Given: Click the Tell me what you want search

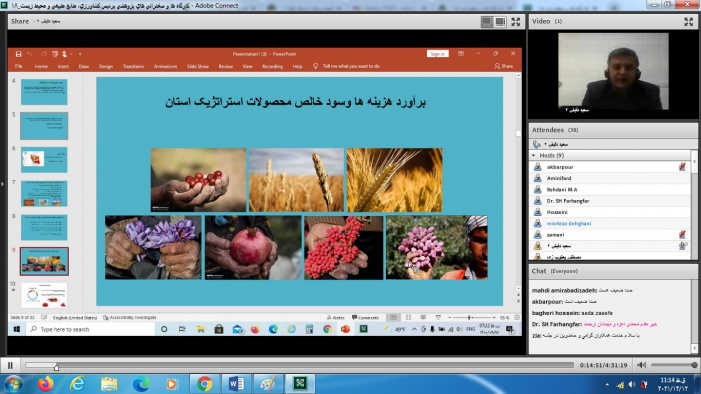Looking at the screenshot, I should (x=346, y=66).
